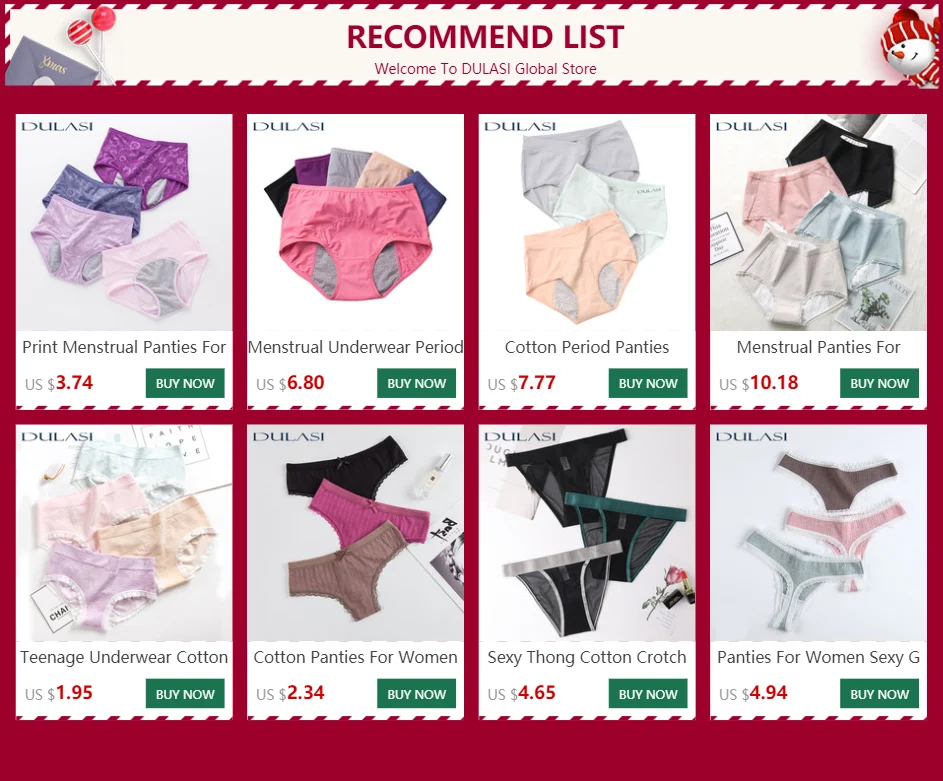This screenshot has width=943, height=781.
Task: Click BUY NOW for the $2.34 Cotton Panties For Women
Action: (416, 694)
